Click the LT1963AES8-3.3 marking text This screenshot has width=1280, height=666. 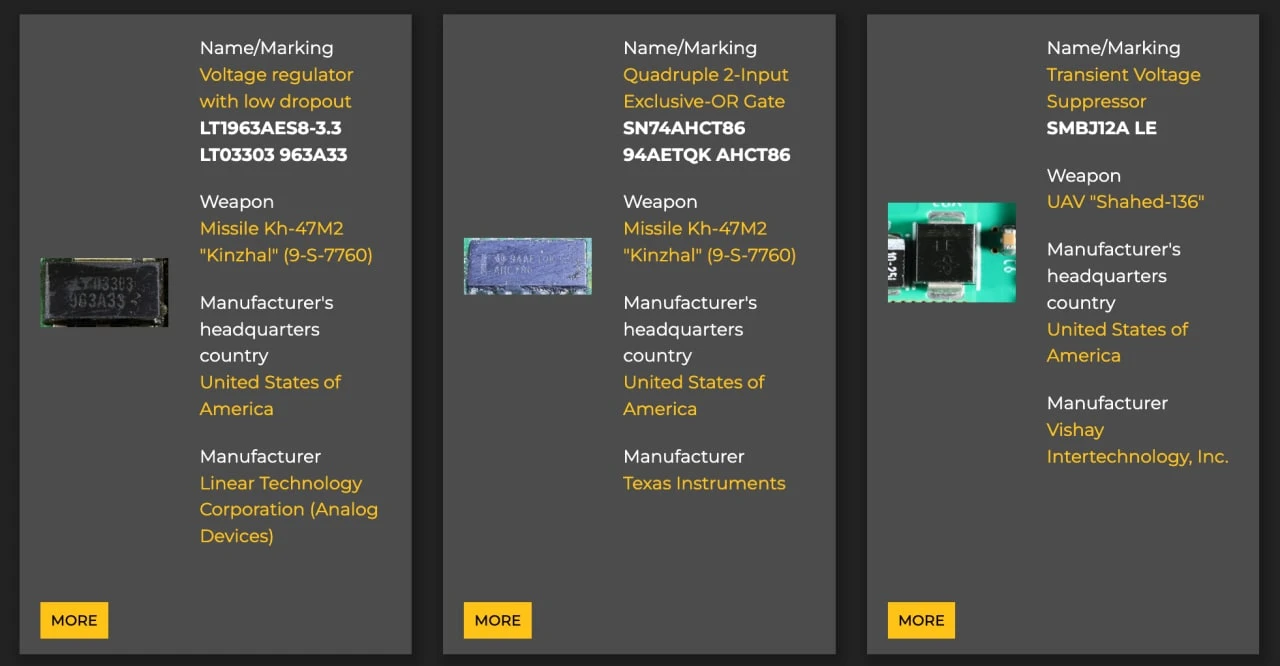click(x=270, y=128)
